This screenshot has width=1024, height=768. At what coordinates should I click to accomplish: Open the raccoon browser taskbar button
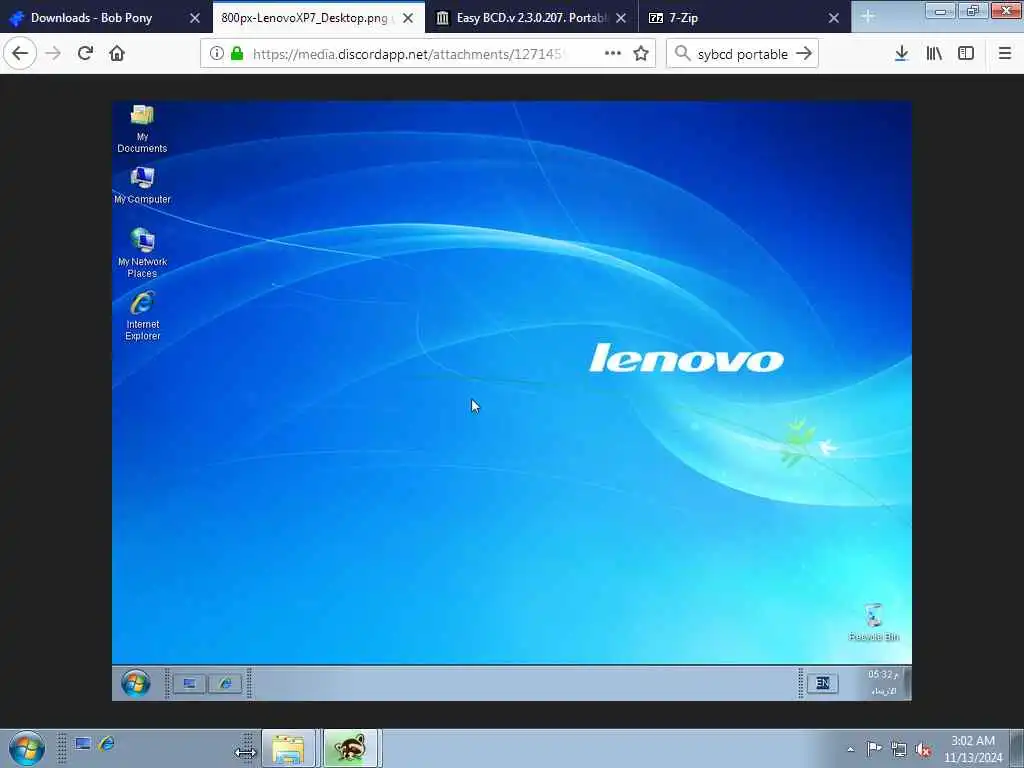pyautogui.click(x=350, y=748)
